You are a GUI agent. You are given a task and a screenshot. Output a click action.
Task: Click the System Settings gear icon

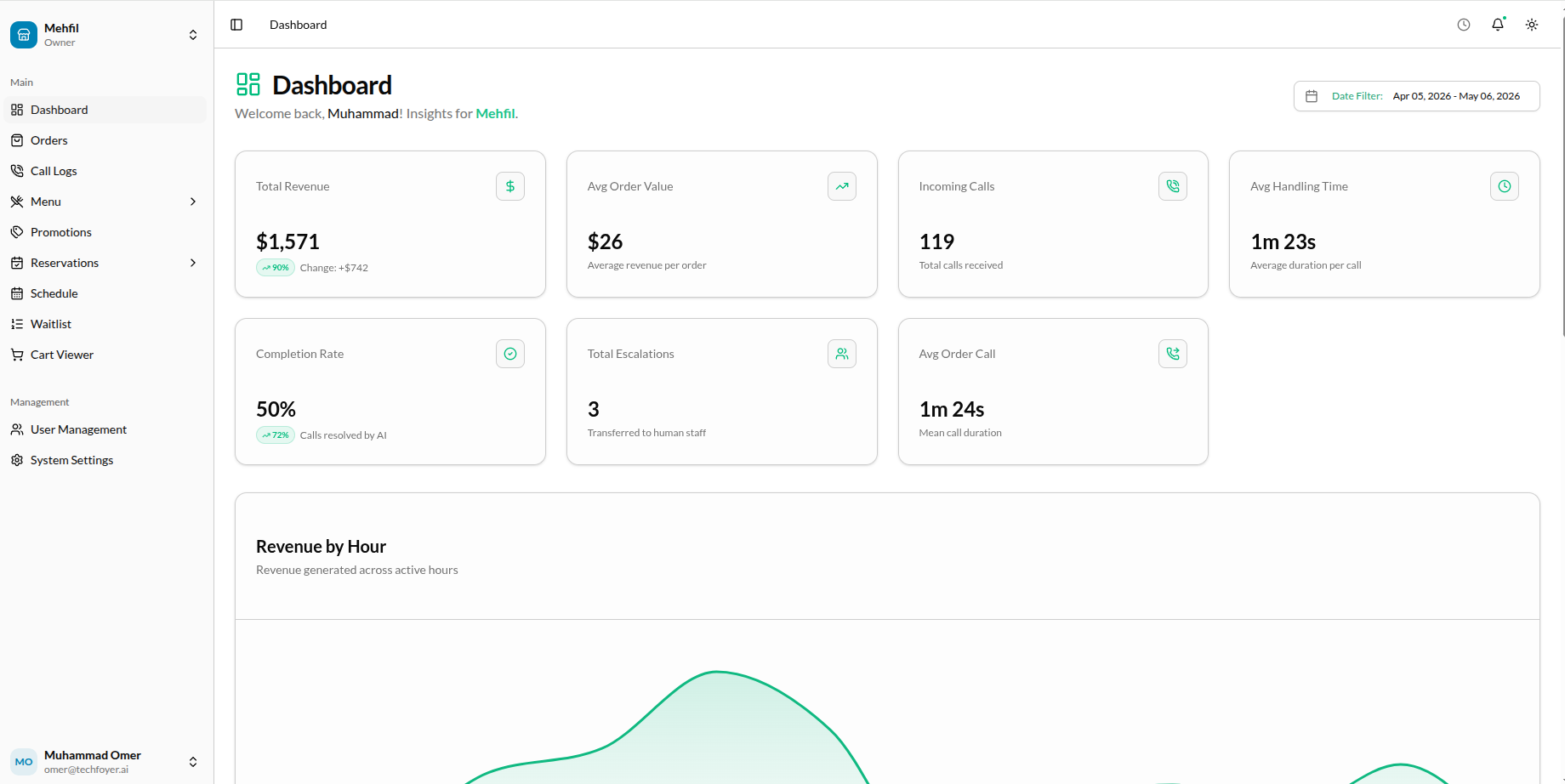click(x=17, y=460)
